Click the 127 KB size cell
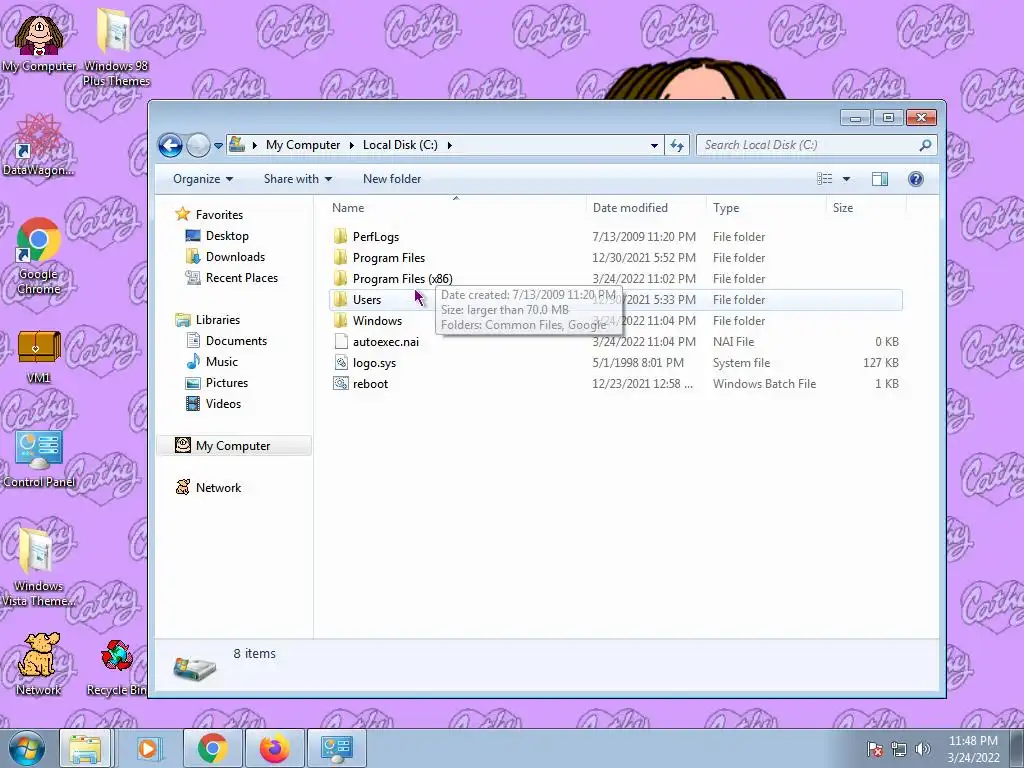 pyautogui.click(x=880, y=362)
